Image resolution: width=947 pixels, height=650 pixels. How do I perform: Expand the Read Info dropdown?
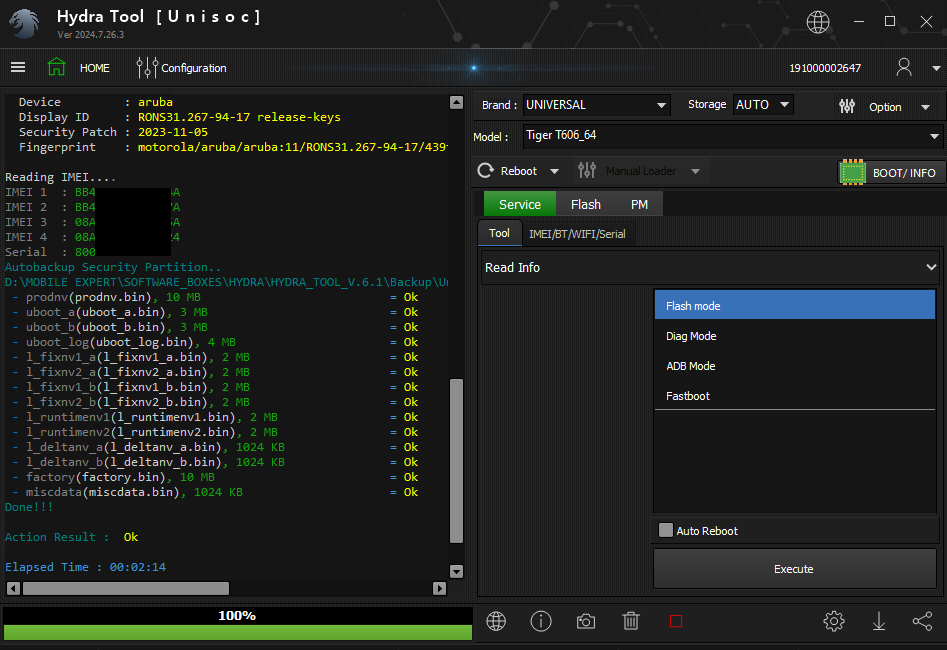point(711,268)
